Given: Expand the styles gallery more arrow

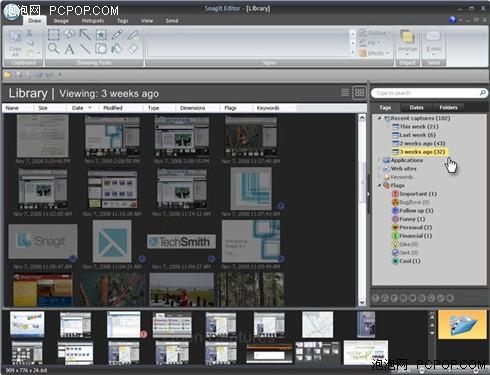Looking at the screenshot, I should tap(353, 52).
